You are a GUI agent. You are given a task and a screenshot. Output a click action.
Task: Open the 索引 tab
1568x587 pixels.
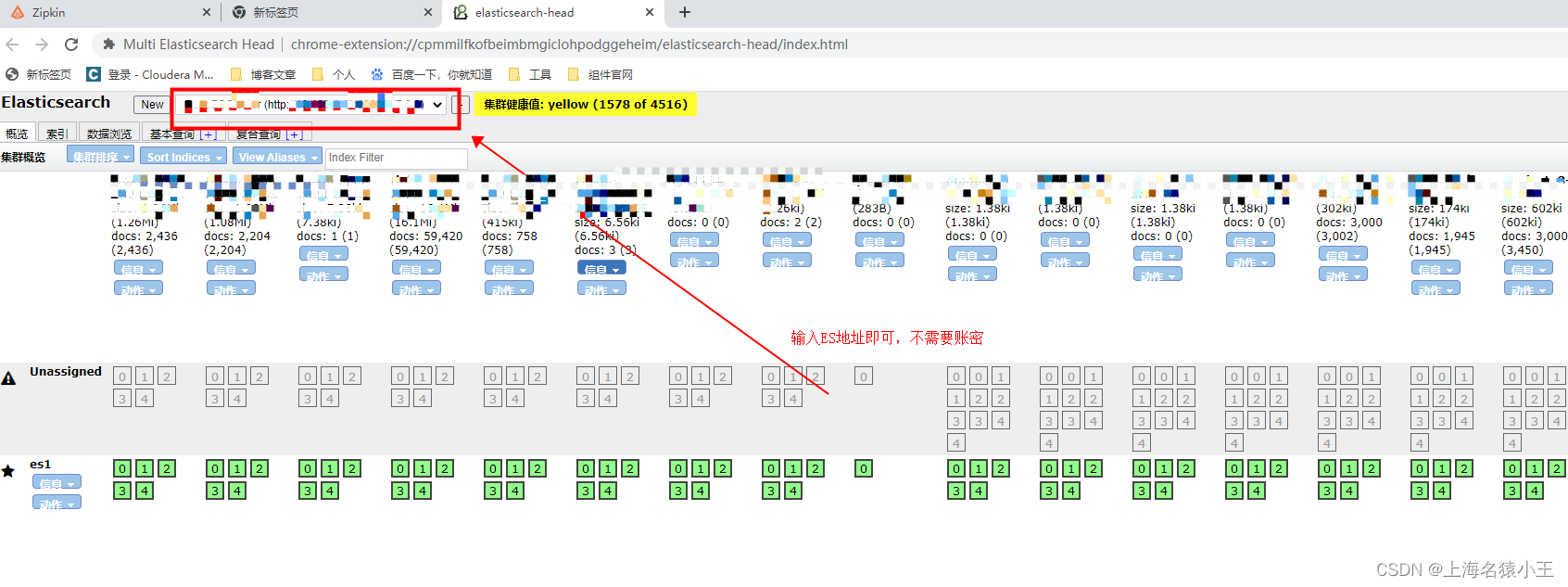coord(57,134)
